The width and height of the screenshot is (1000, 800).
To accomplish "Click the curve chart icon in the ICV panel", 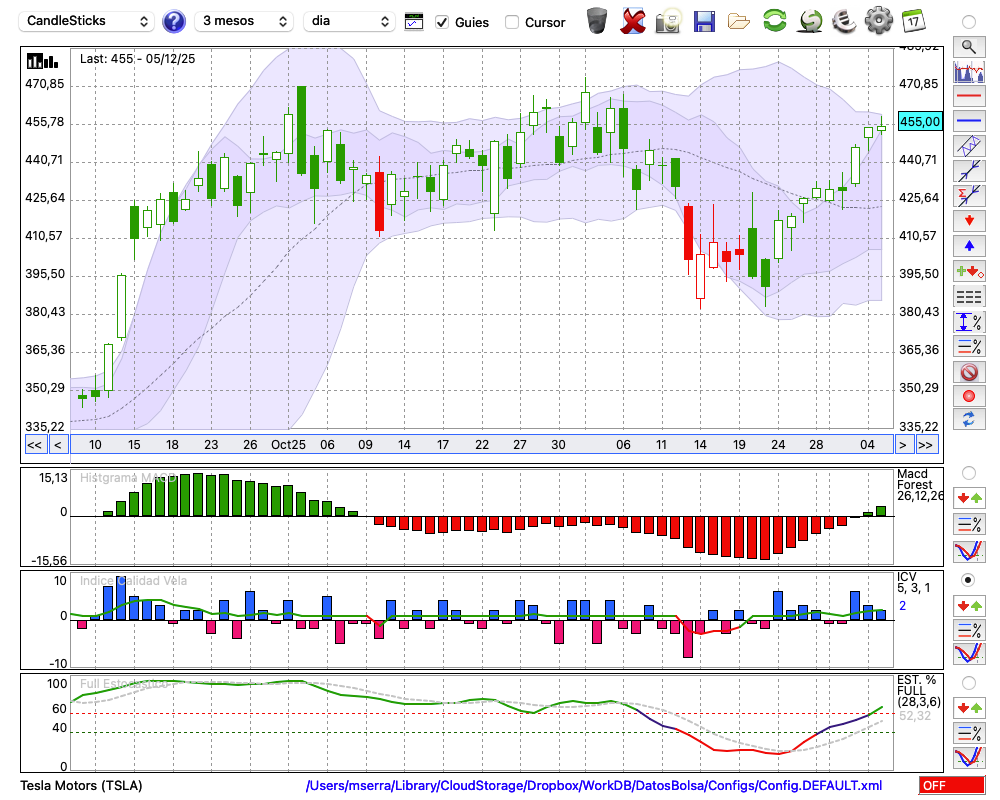I will [x=969, y=654].
